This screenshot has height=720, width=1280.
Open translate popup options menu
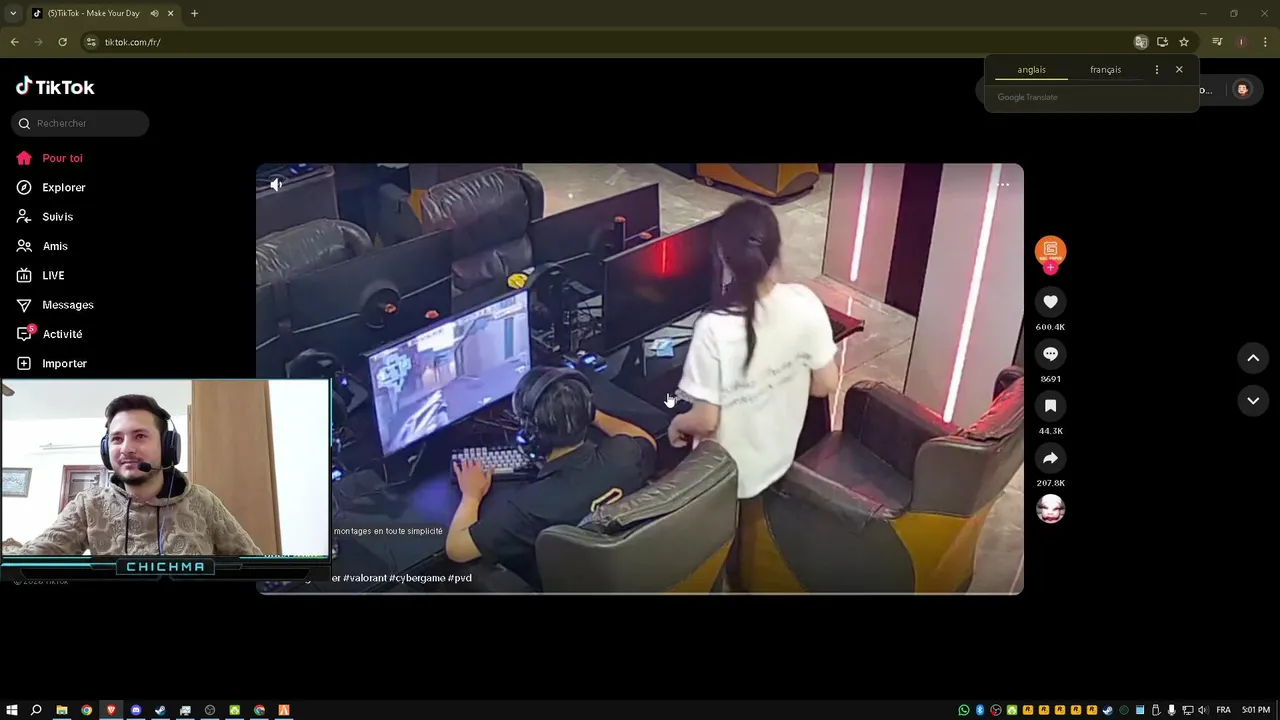pos(1157,70)
